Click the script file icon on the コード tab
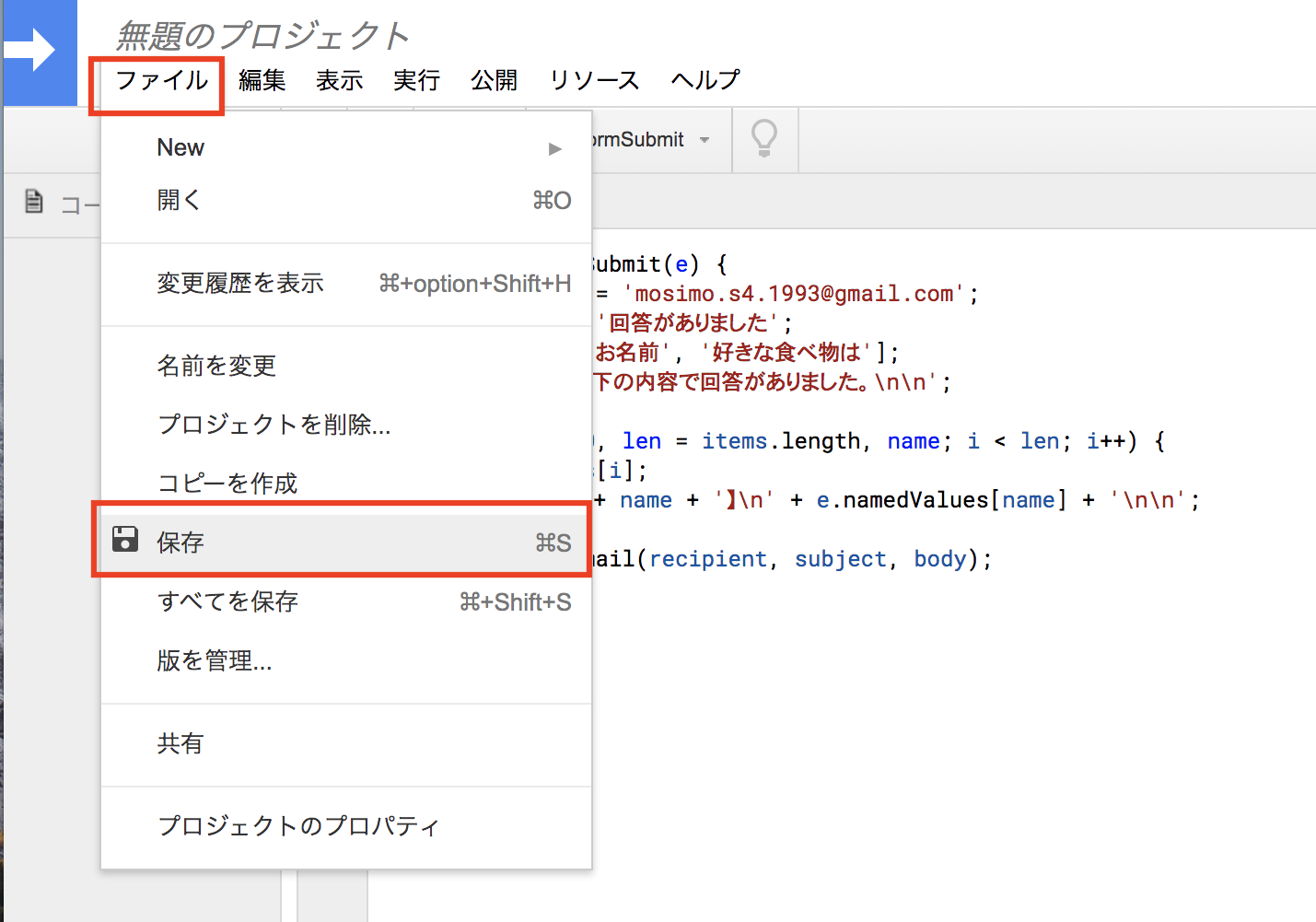 click(x=33, y=203)
